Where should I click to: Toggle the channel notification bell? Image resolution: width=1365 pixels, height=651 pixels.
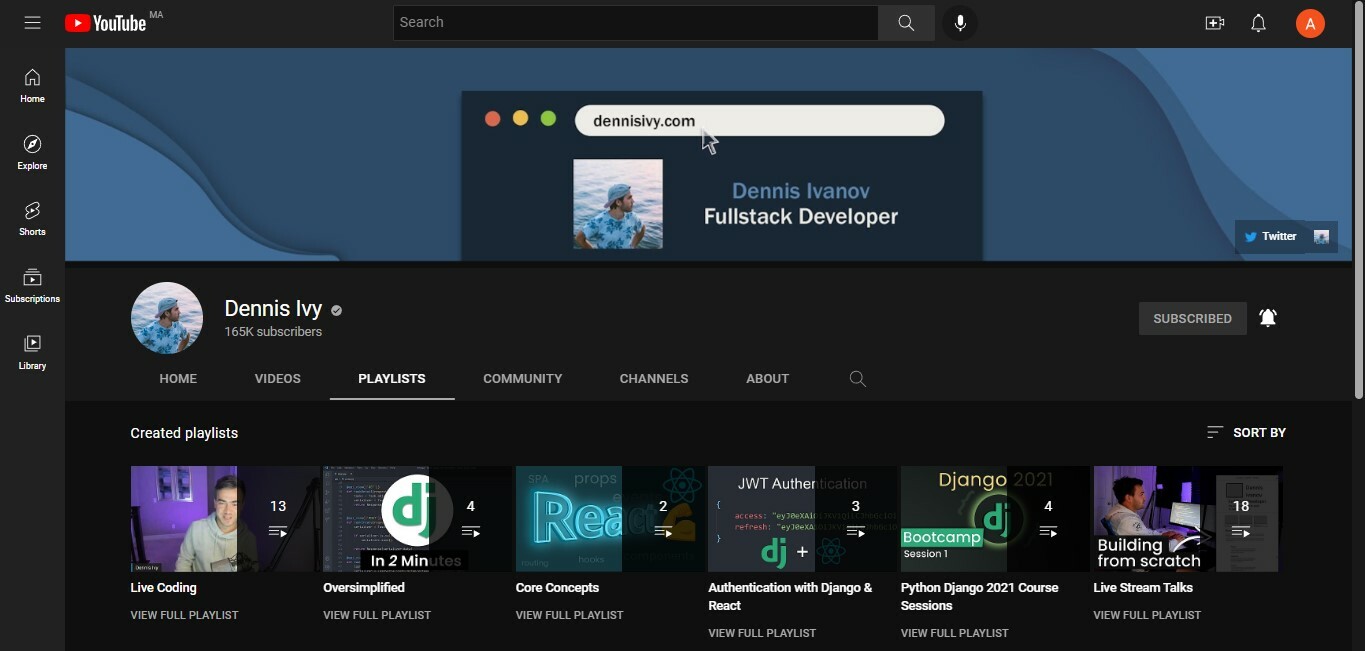coord(1268,318)
